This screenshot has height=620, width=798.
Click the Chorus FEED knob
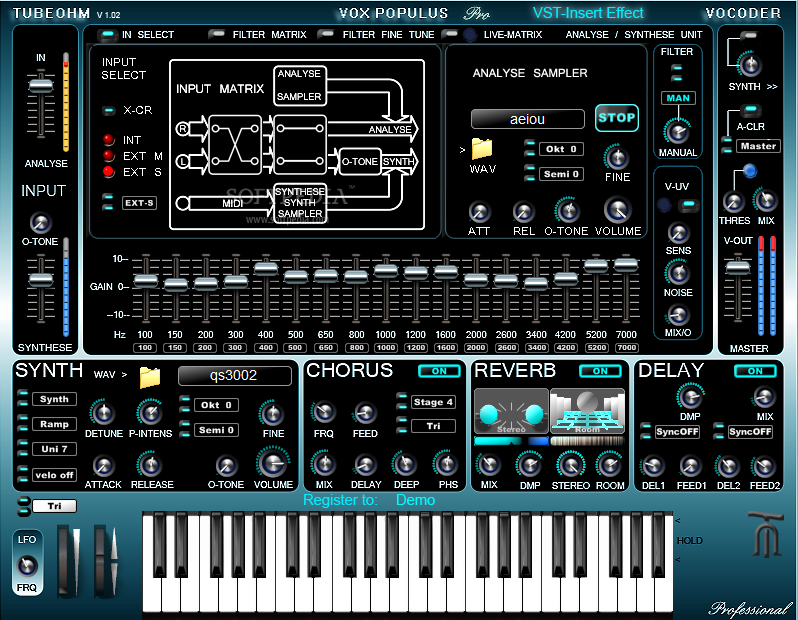365,413
